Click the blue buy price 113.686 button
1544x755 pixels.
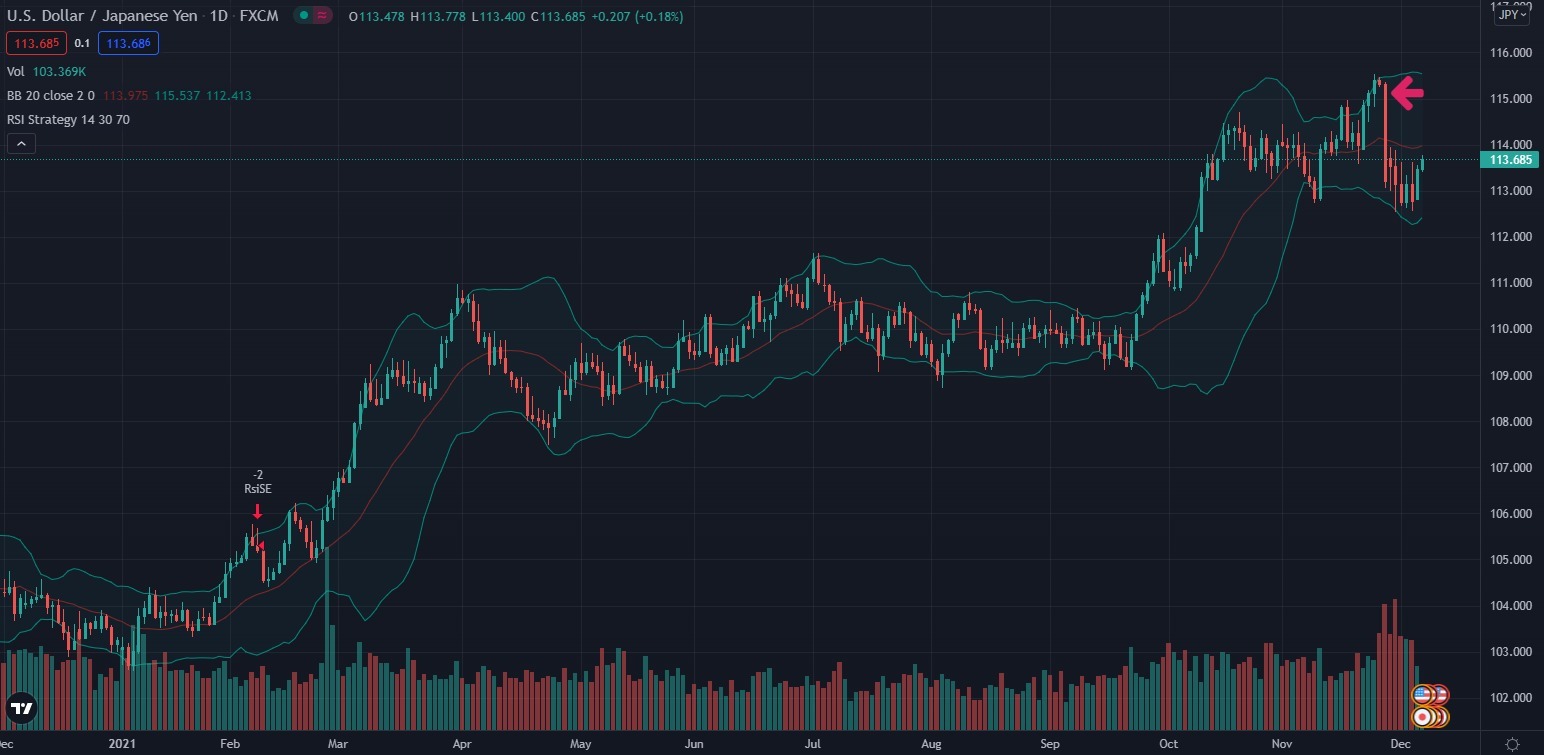coord(128,43)
